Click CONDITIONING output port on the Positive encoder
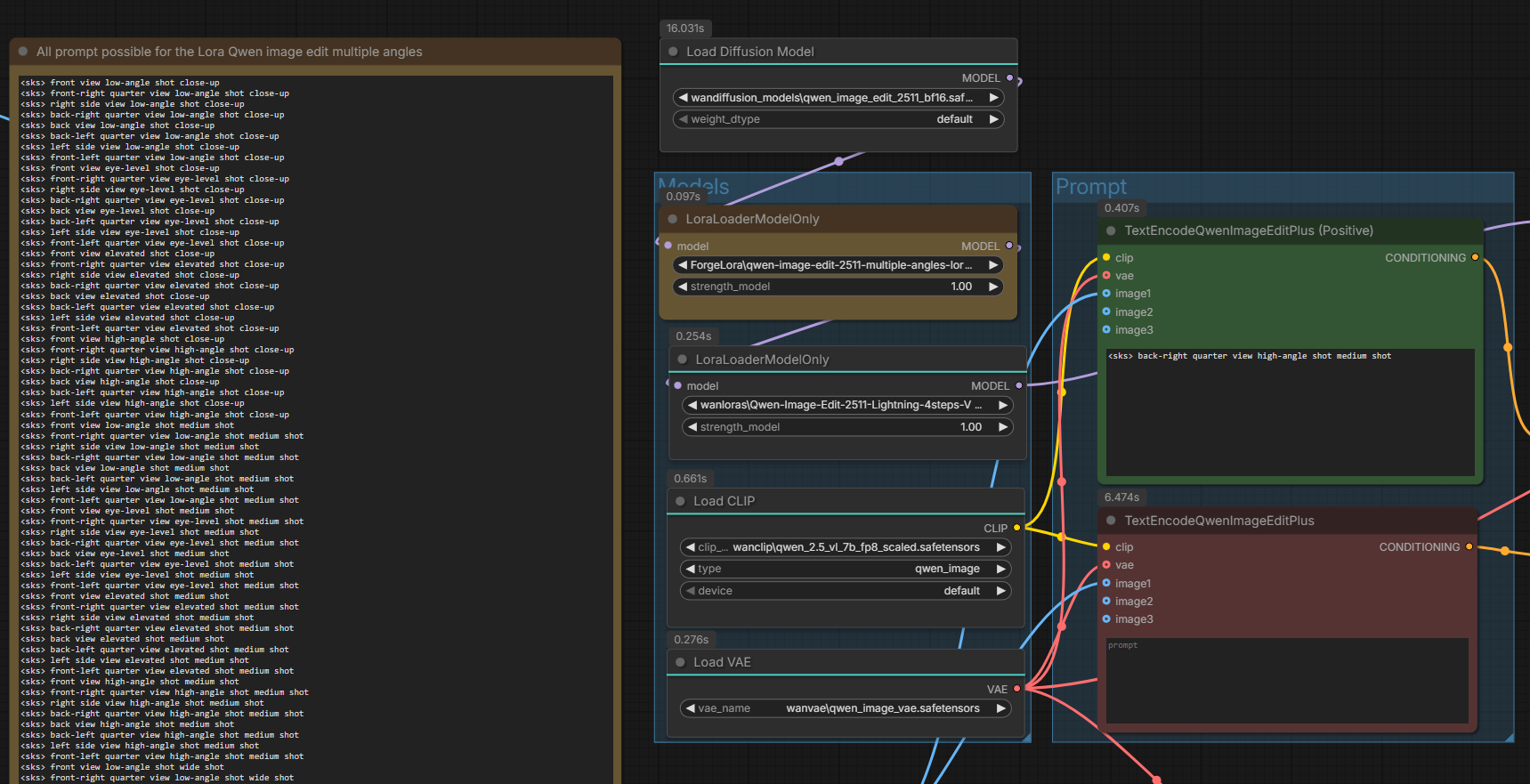The image size is (1530, 784). pyautogui.click(x=1475, y=257)
